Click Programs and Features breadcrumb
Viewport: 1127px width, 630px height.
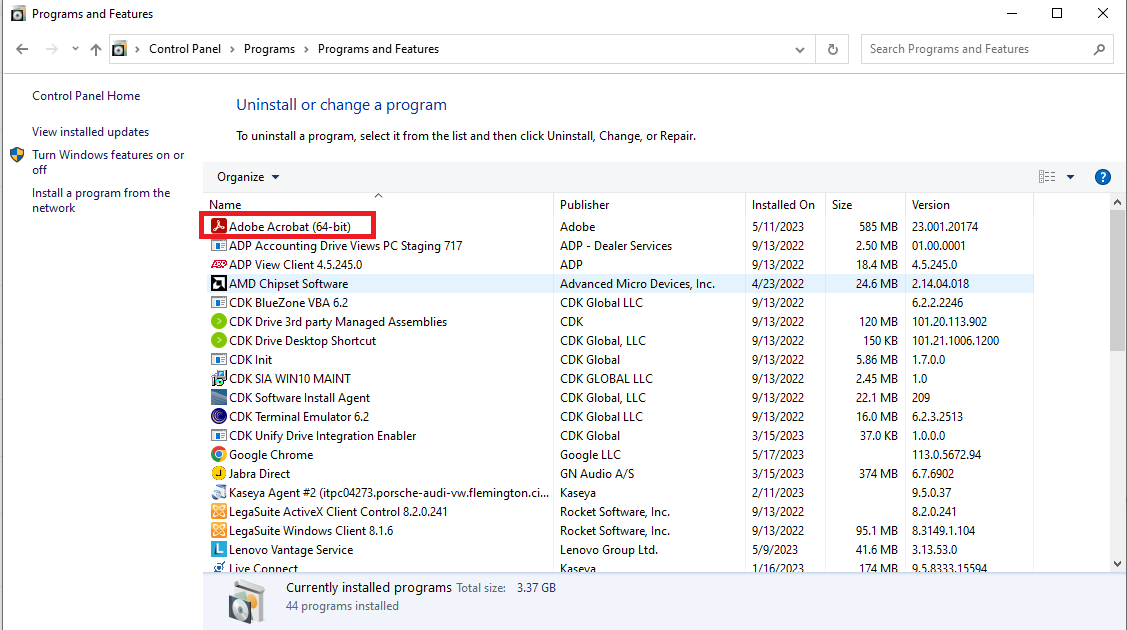tap(378, 49)
